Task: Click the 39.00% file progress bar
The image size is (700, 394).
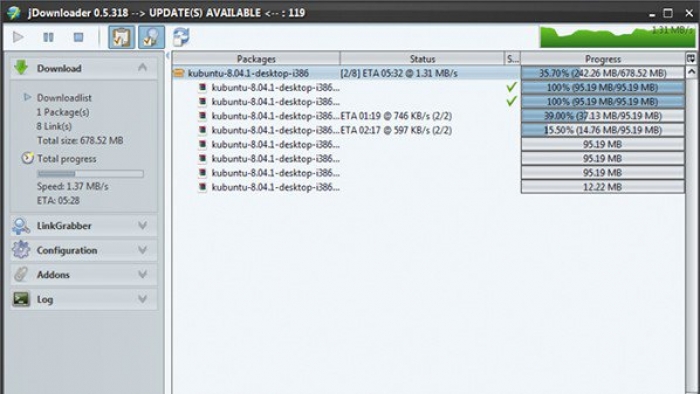Action: pos(603,116)
